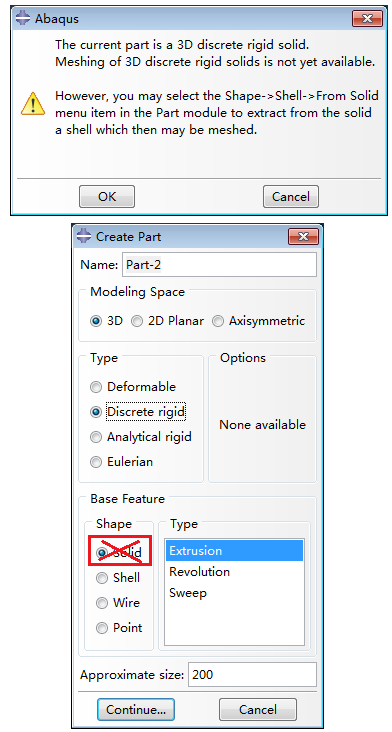Click the Abaqus logo icon in warning dialog title
The height and width of the screenshot is (732, 392).
point(23,18)
